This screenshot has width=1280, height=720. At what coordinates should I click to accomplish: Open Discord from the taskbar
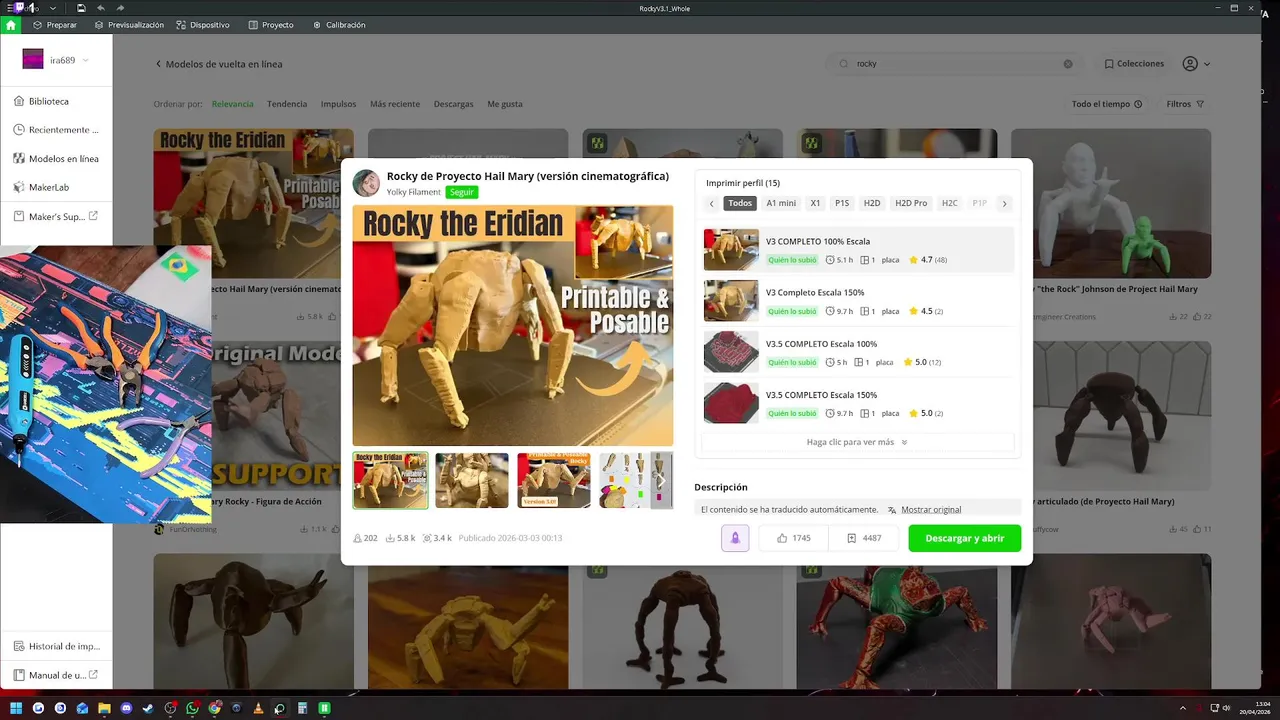(x=127, y=708)
